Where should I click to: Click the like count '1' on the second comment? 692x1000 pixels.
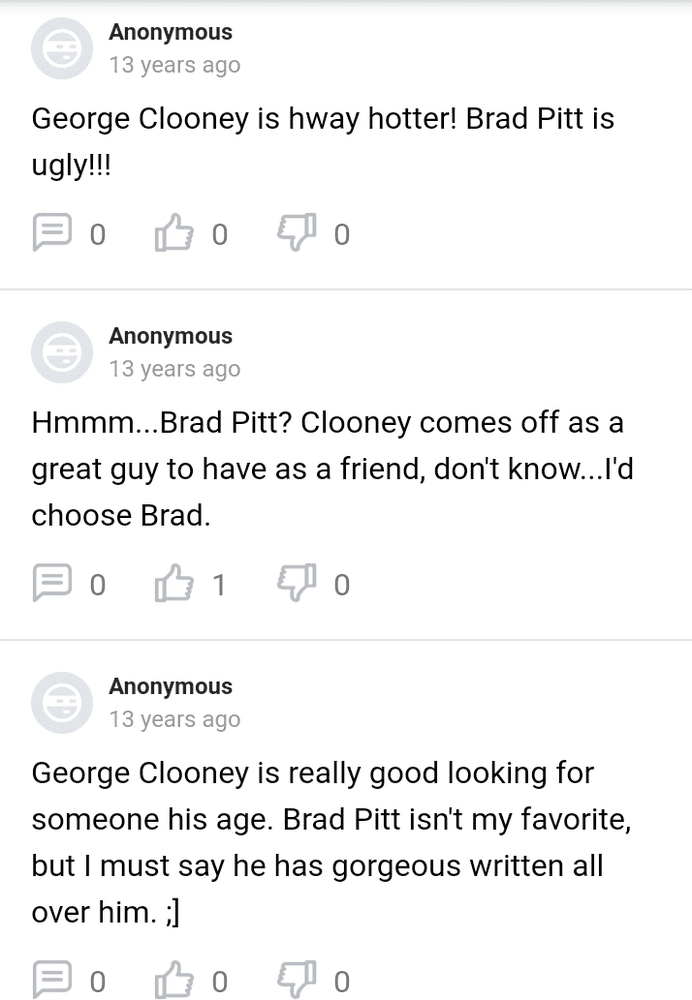tap(220, 584)
